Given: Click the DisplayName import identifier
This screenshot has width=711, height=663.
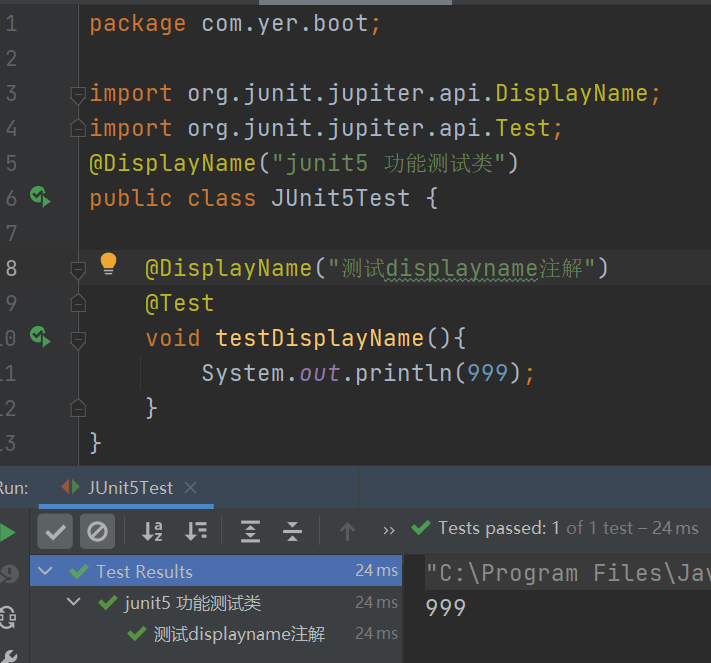Looking at the screenshot, I should click(571, 94).
